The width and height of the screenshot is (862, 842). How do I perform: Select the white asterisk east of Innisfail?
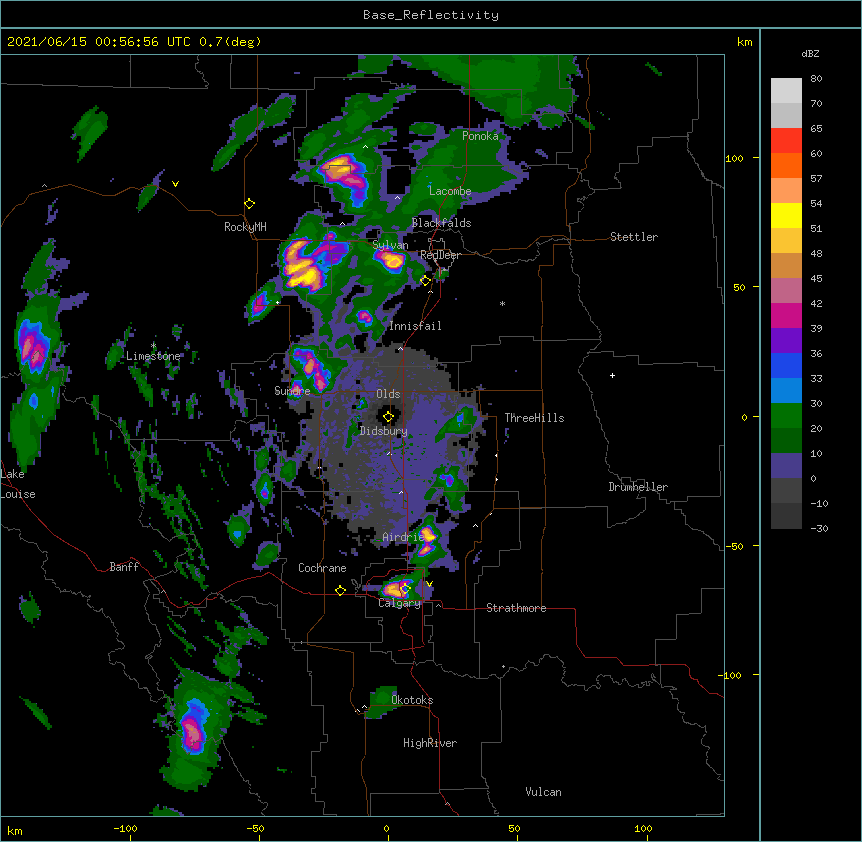502,303
